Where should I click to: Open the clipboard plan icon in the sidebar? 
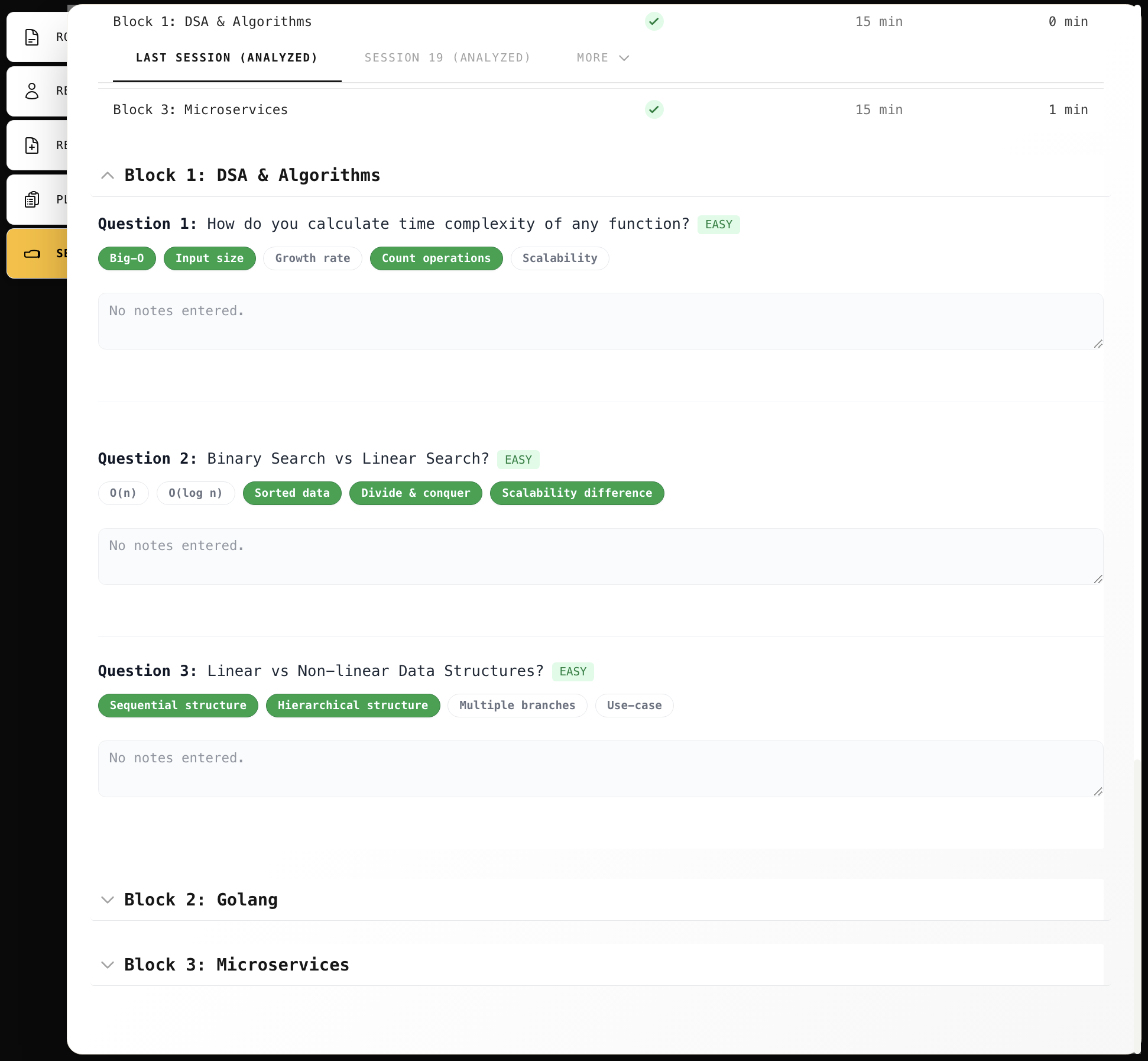coord(33,199)
